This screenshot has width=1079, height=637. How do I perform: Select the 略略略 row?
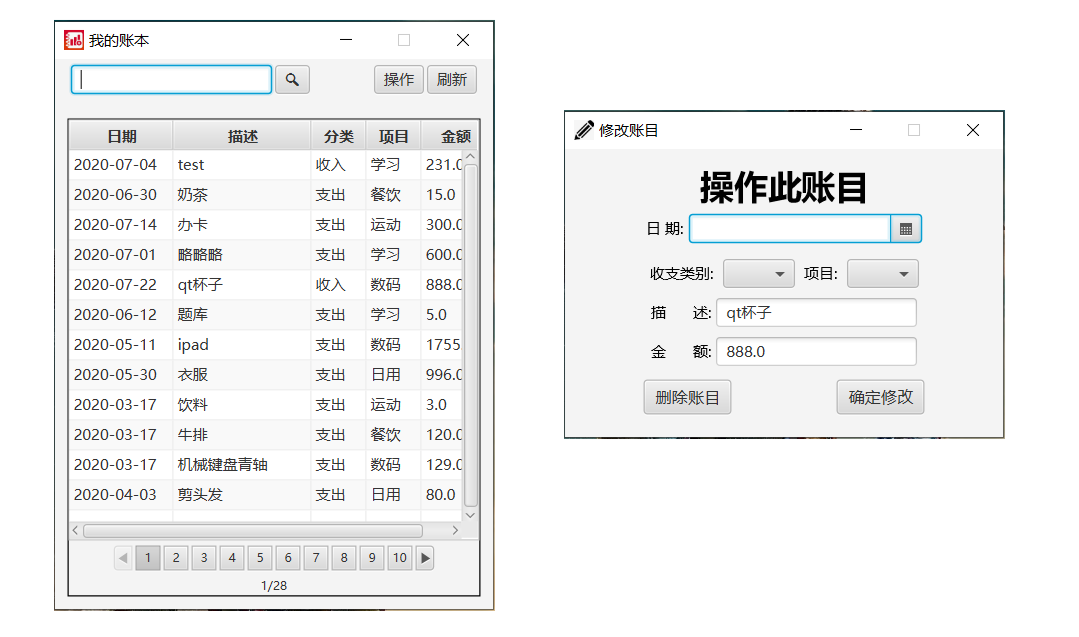(266, 255)
